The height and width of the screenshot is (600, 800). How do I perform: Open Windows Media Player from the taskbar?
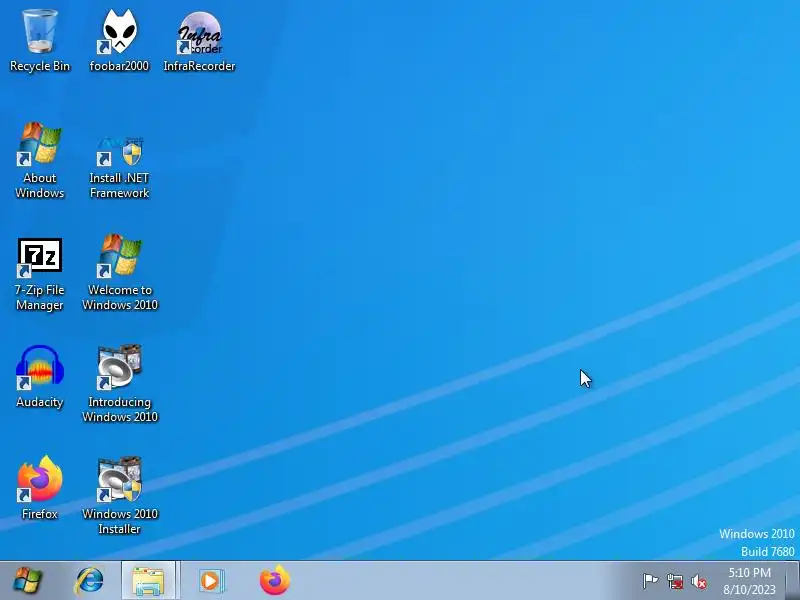(x=210, y=581)
